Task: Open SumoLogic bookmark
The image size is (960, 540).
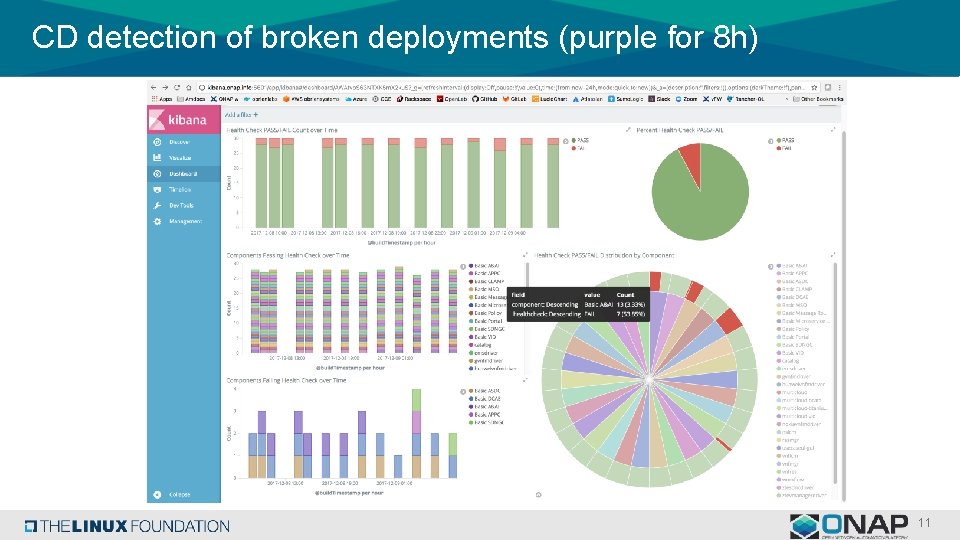Action: (626, 99)
